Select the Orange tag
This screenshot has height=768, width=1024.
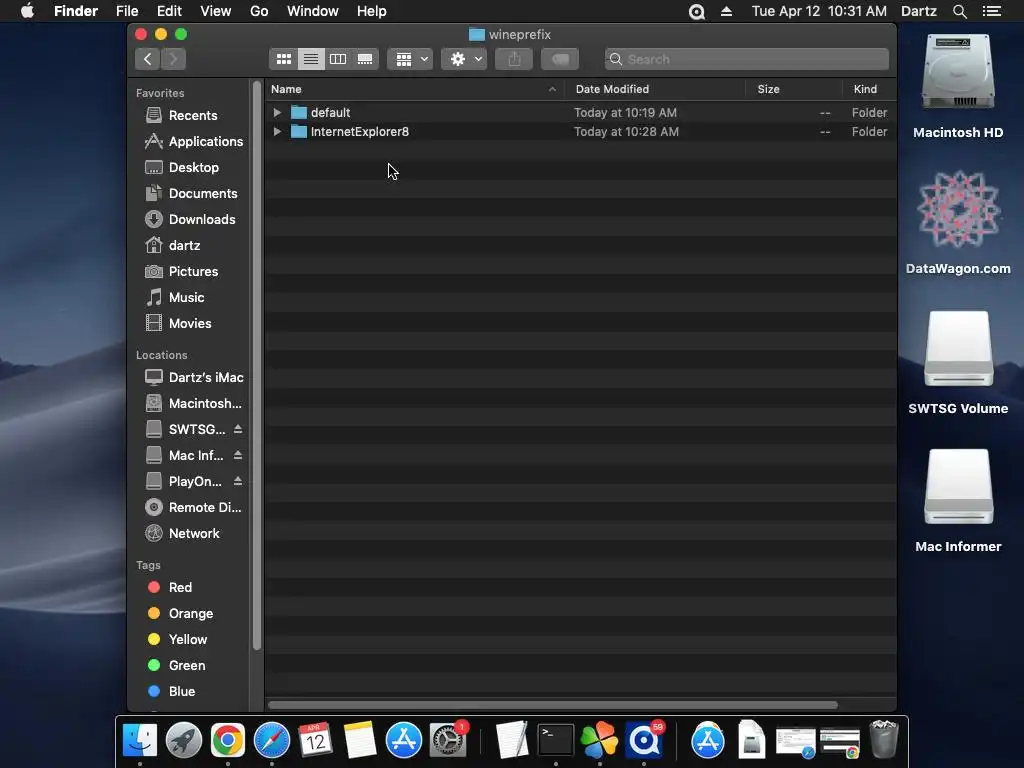pos(189,614)
